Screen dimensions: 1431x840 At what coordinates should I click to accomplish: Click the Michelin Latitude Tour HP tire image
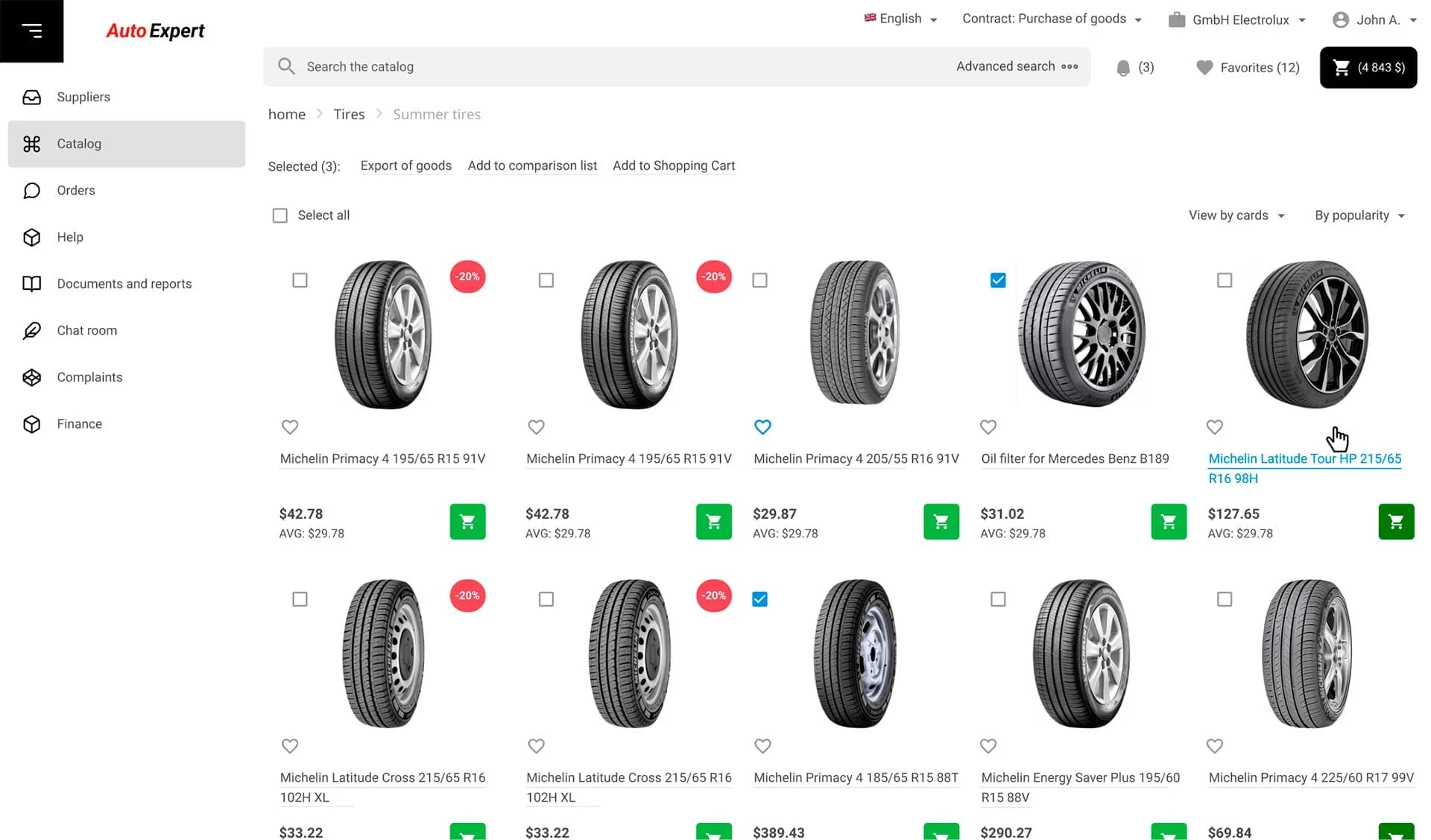point(1309,333)
